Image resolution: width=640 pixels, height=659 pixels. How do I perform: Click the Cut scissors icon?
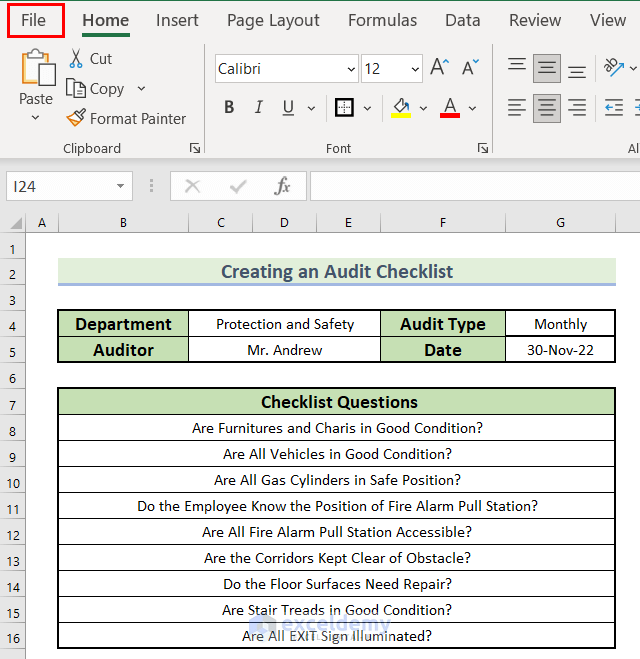point(76,59)
